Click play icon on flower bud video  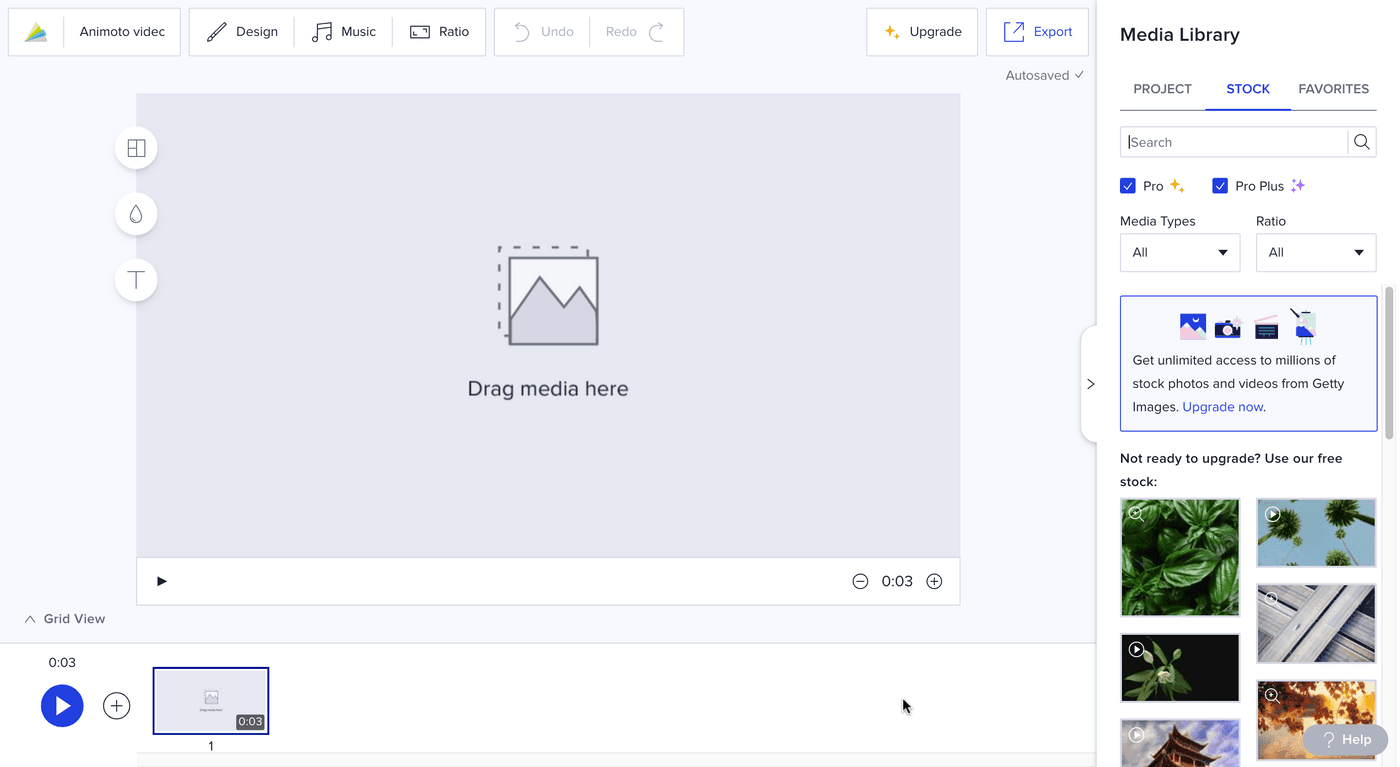click(1136, 649)
